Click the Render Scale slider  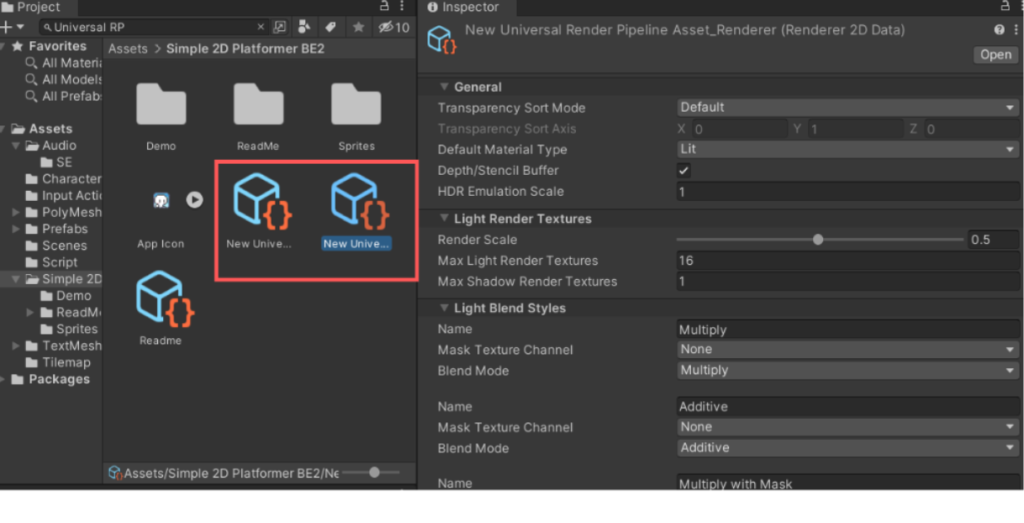click(x=818, y=240)
